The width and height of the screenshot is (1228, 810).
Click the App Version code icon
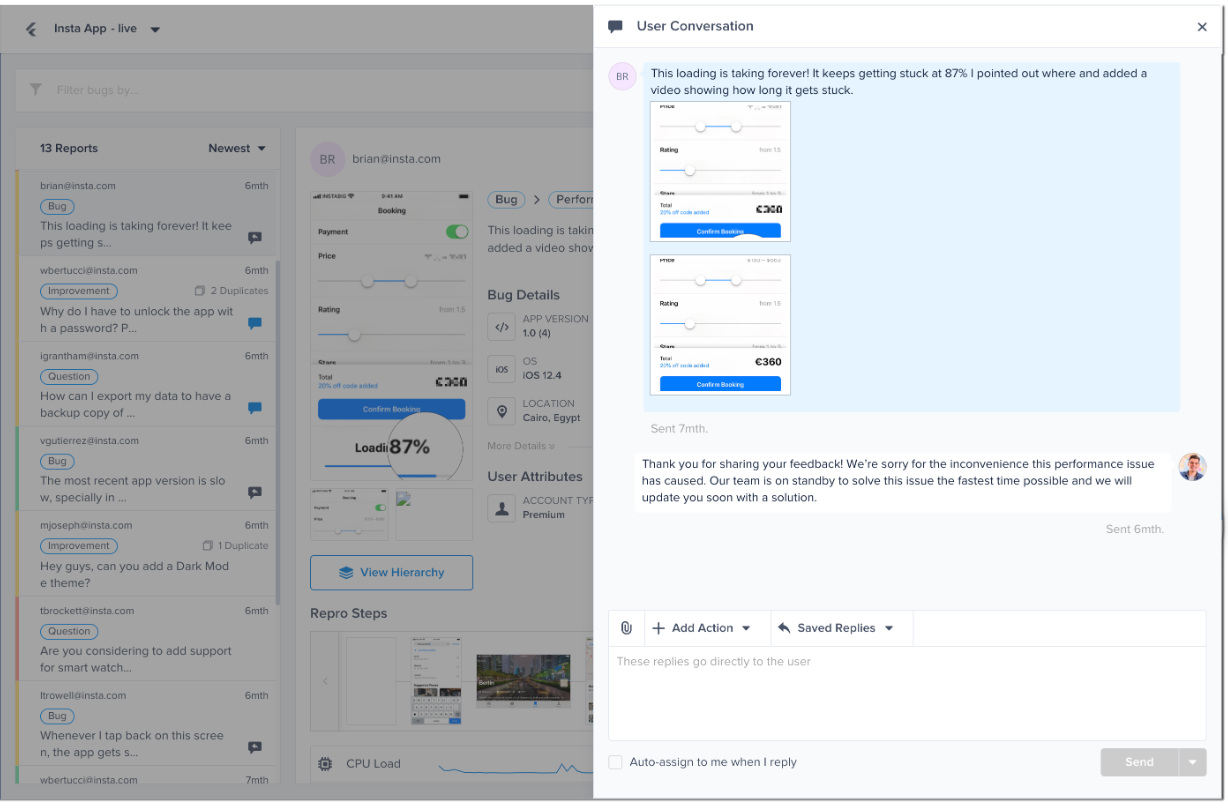[502, 326]
